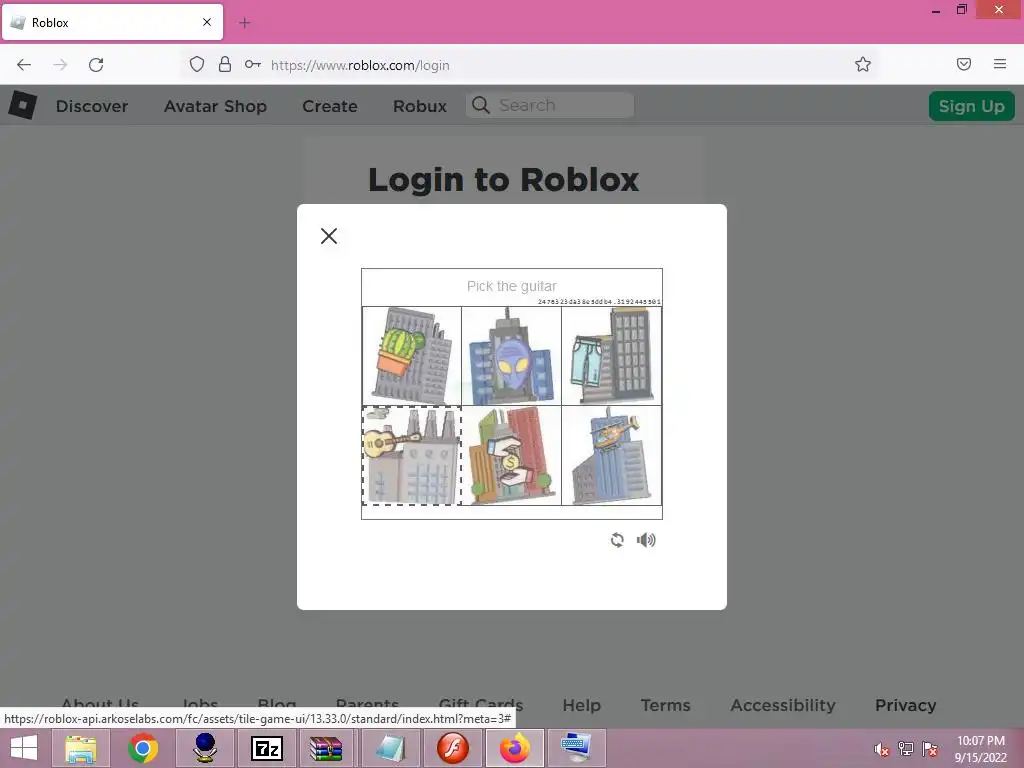Select the guitar image tile
Image resolution: width=1024 pixels, height=768 pixels.
[x=412, y=455]
